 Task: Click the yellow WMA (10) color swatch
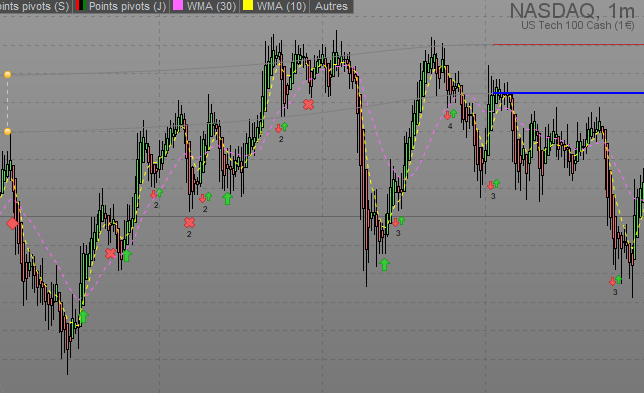248,6
